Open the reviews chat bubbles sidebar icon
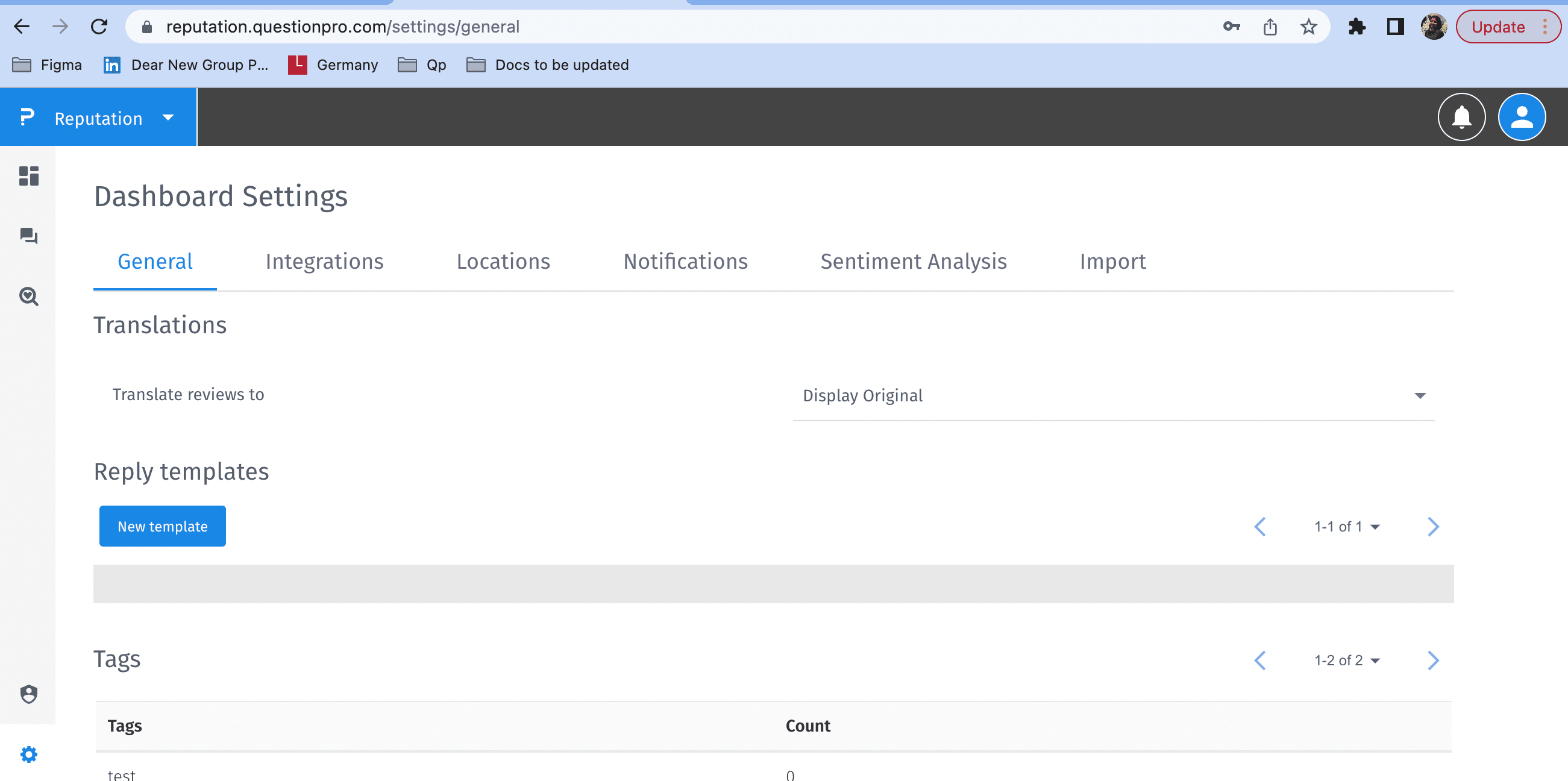This screenshot has width=1568, height=781. tap(28, 236)
